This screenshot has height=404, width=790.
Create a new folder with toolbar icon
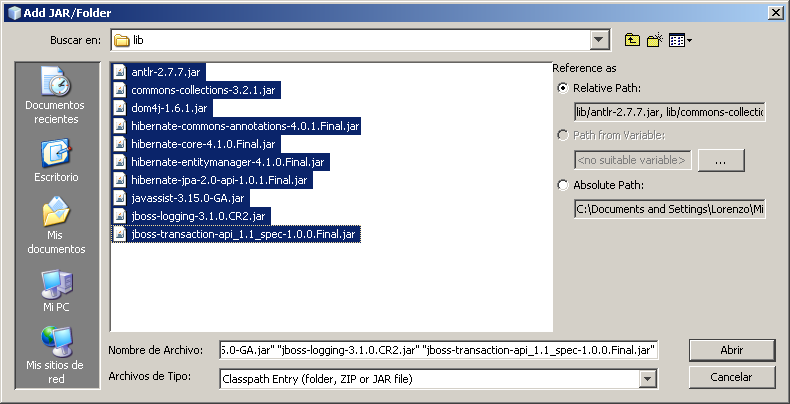655,41
